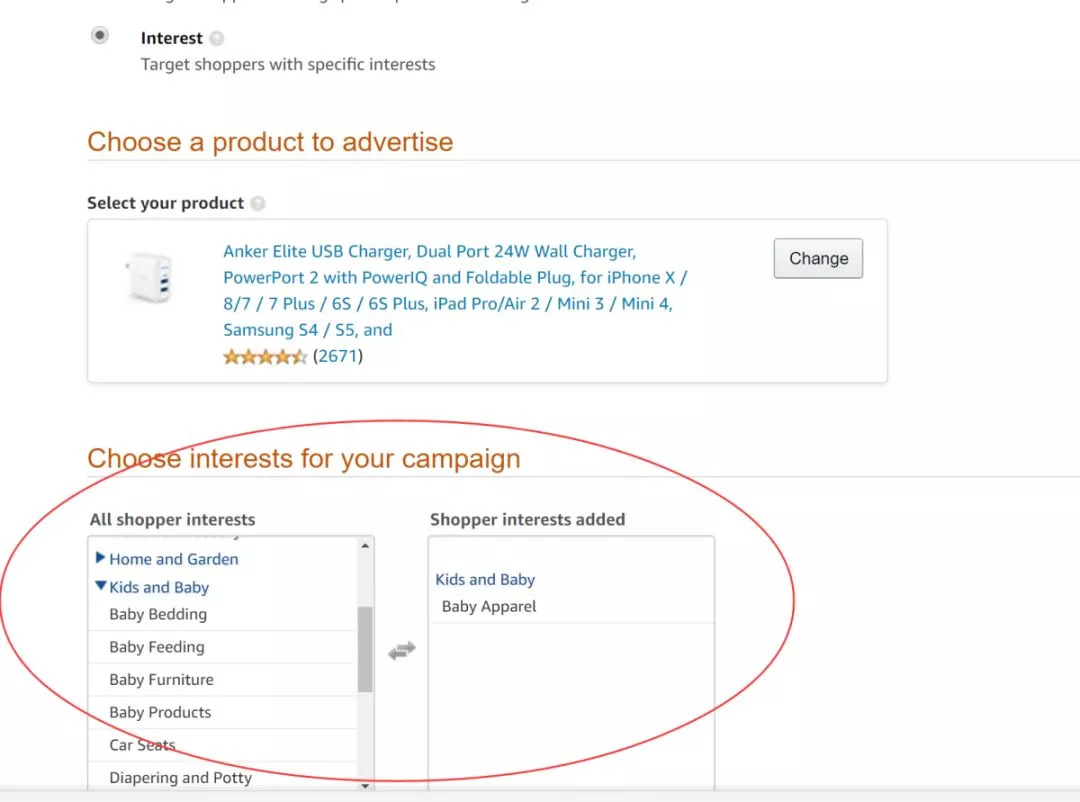Click the star rating icons

[x=264, y=357]
